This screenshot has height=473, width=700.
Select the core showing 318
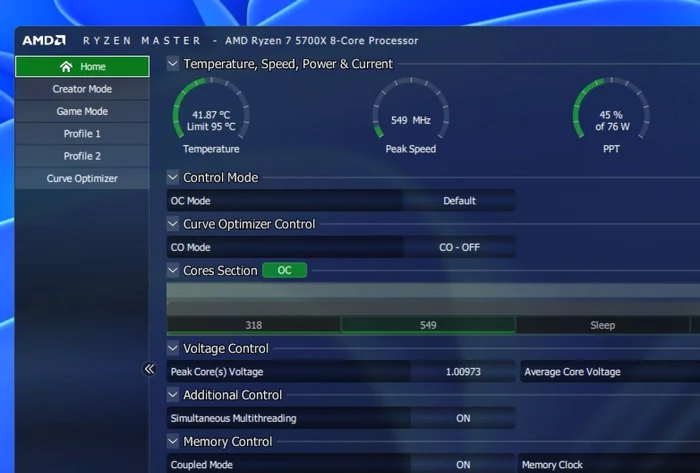coord(254,325)
